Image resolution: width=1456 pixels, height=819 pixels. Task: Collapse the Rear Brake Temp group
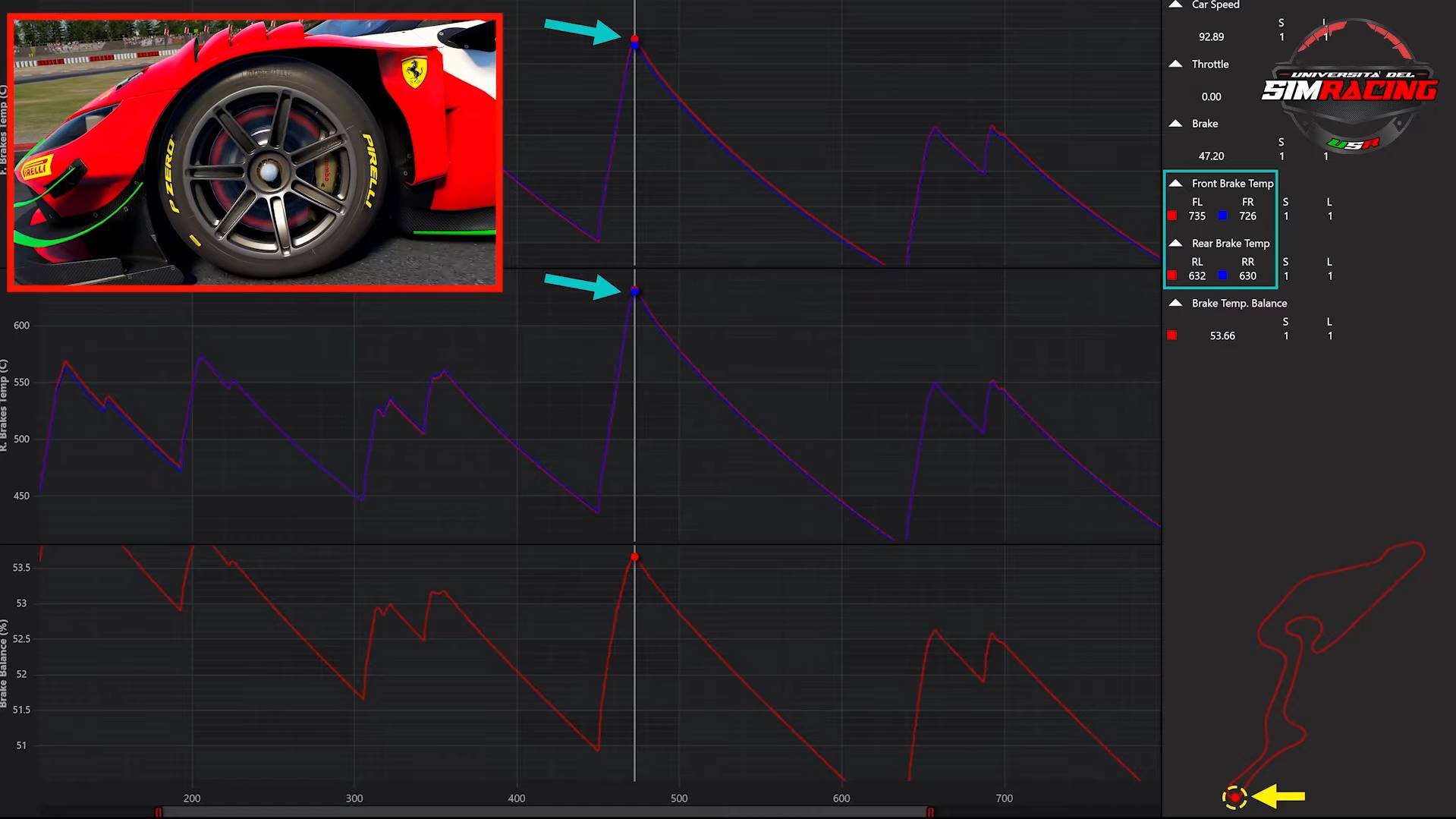pyautogui.click(x=1175, y=243)
